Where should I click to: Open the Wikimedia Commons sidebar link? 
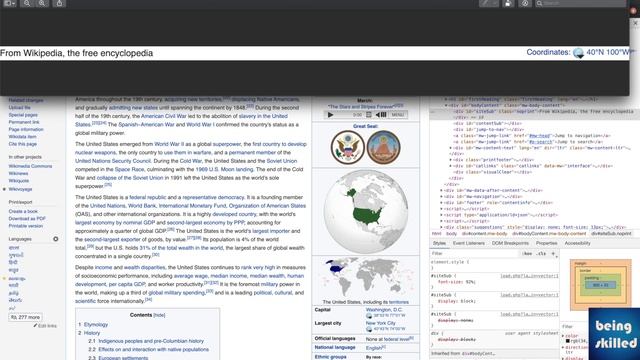click(30, 166)
